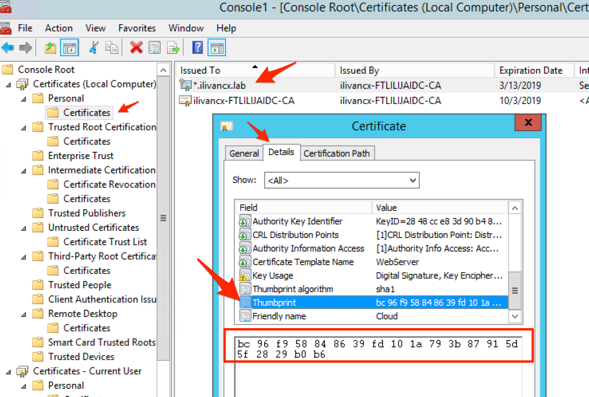589x397 pixels.
Task: Click the Copy icon in toolbar
Action: pyautogui.click(x=112, y=48)
